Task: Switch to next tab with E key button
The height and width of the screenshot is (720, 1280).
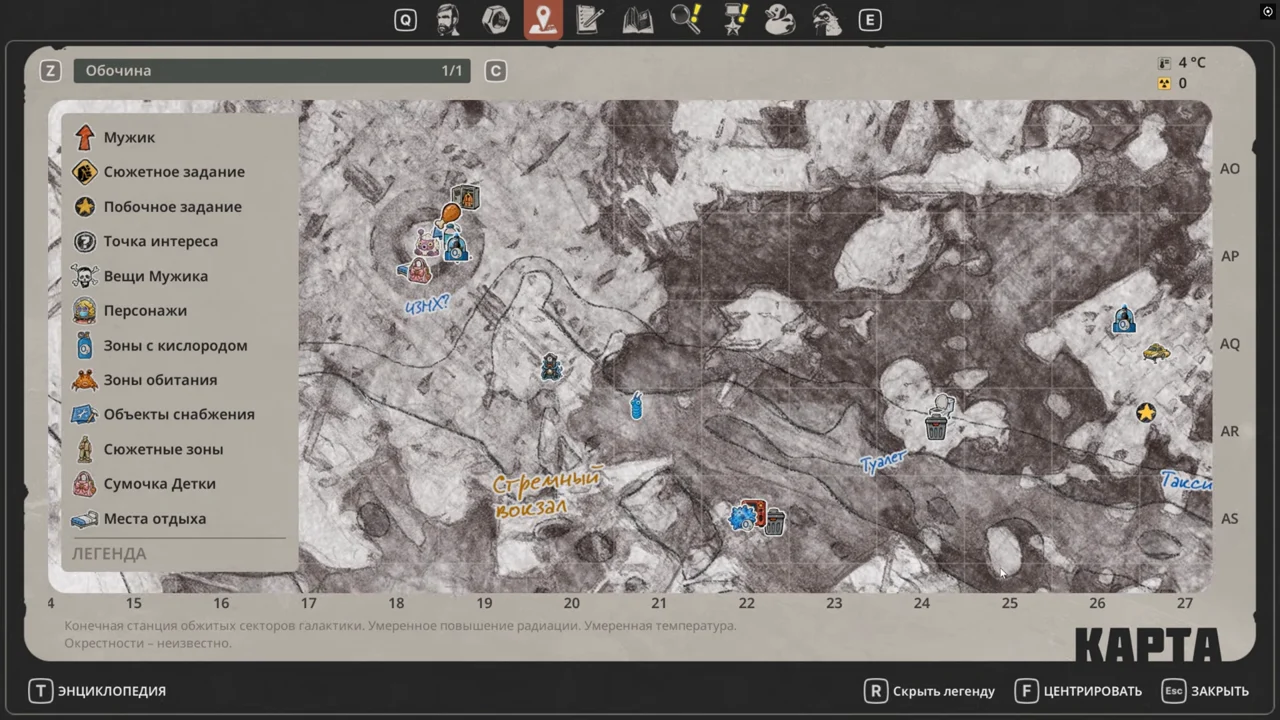Action: click(x=870, y=20)
